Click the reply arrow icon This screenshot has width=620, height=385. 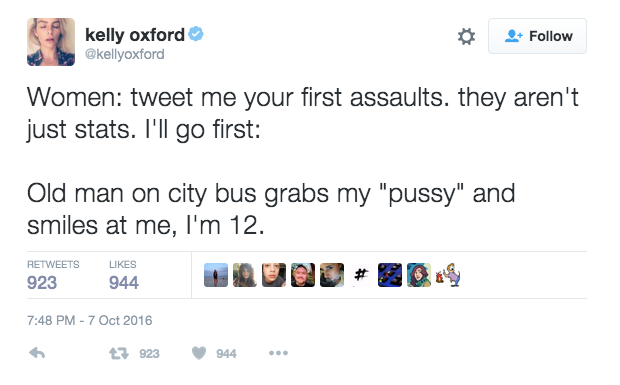[37, 353]
